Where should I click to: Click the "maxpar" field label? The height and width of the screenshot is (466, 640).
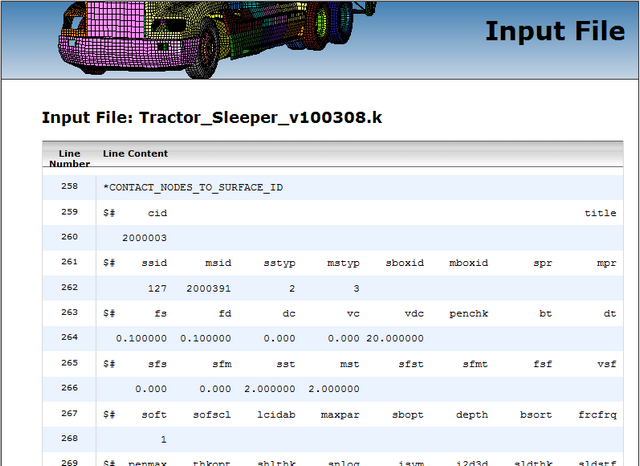tap(340, 414)
